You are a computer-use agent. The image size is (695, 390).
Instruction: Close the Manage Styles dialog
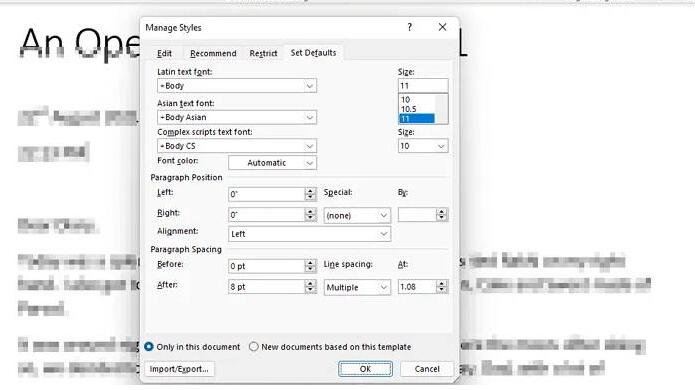click(442, 27)
